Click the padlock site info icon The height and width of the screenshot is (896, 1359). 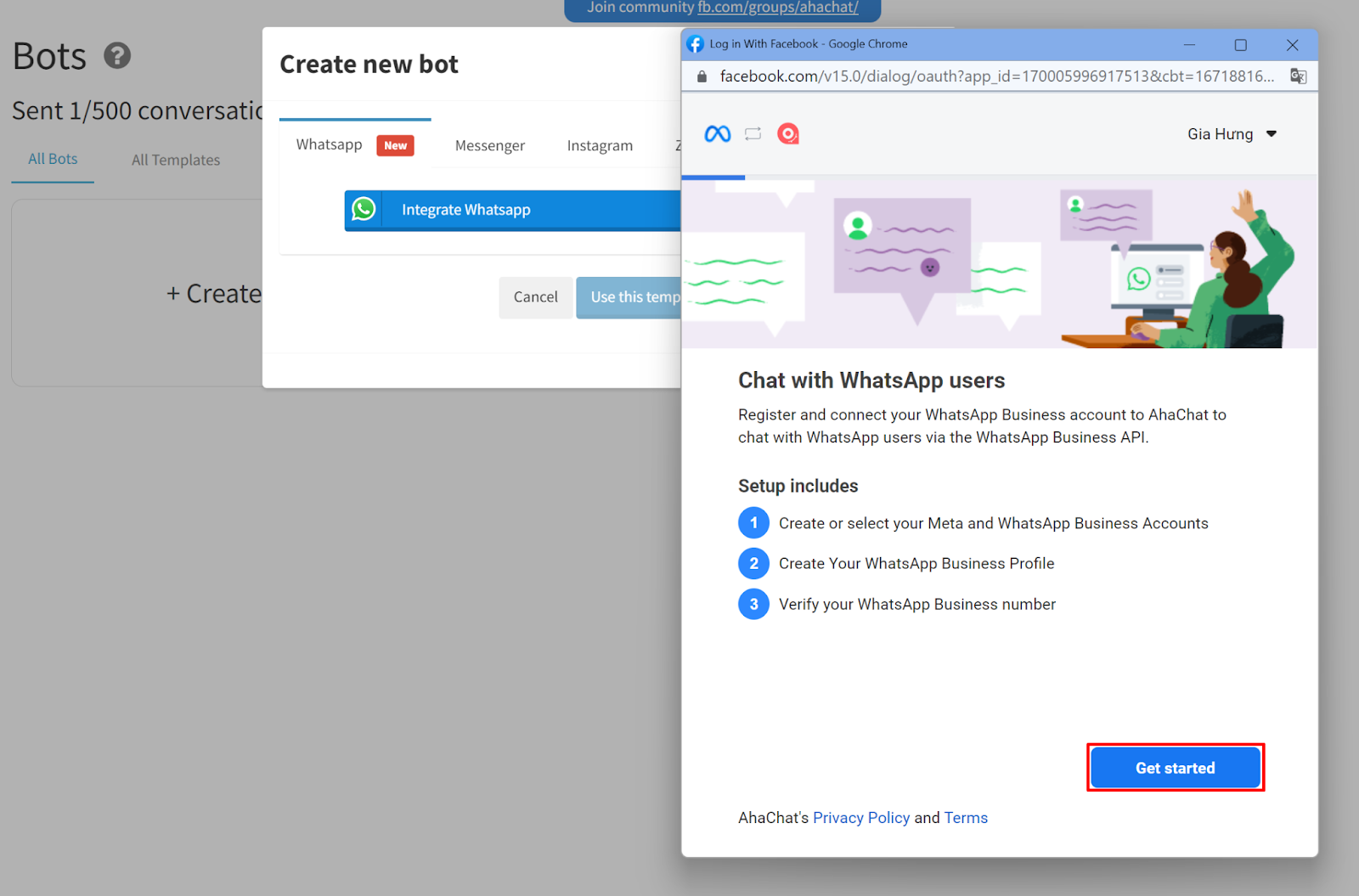click(x=702, y=76)
